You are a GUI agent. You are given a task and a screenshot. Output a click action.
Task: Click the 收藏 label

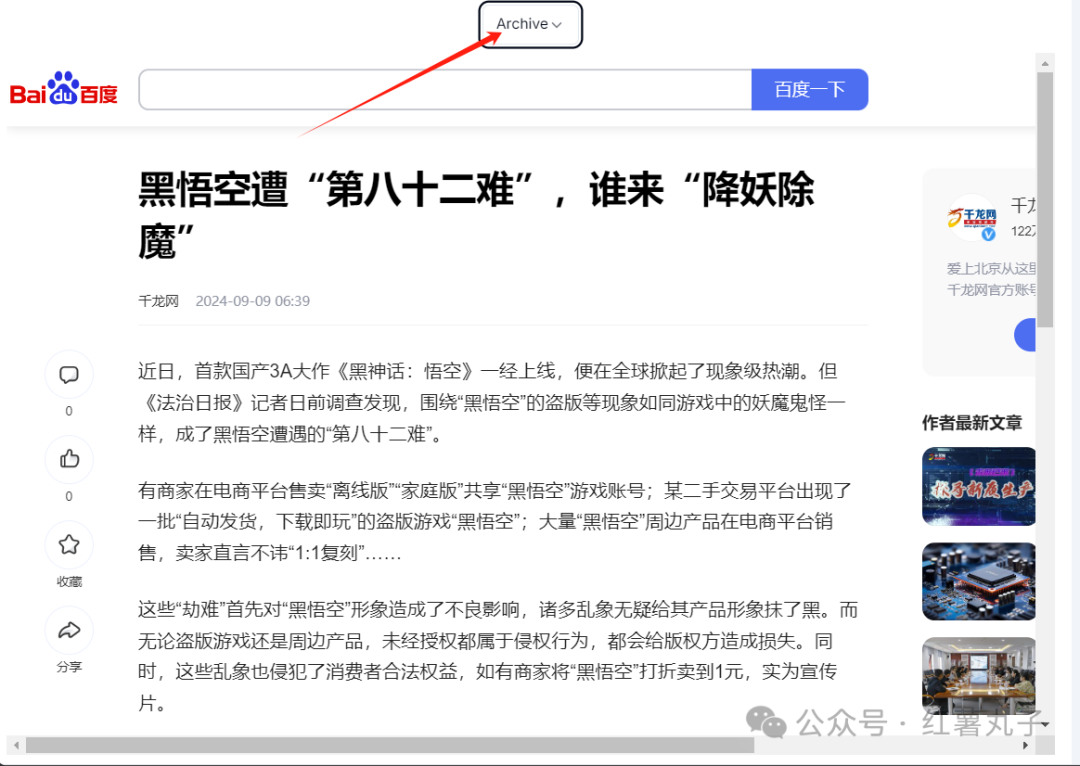[x=69, y=582]
